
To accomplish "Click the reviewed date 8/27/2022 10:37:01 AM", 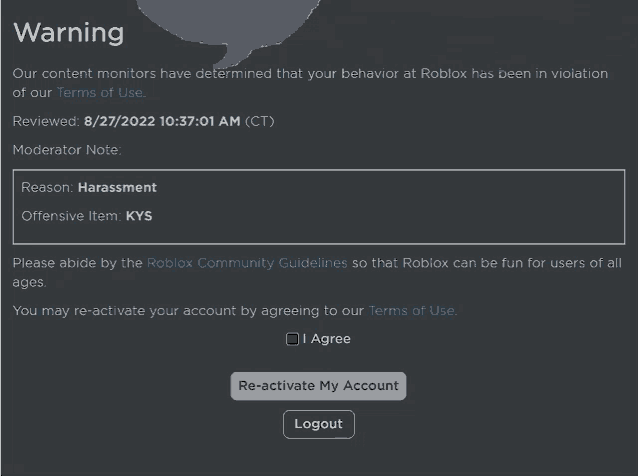I will [162, 122].
